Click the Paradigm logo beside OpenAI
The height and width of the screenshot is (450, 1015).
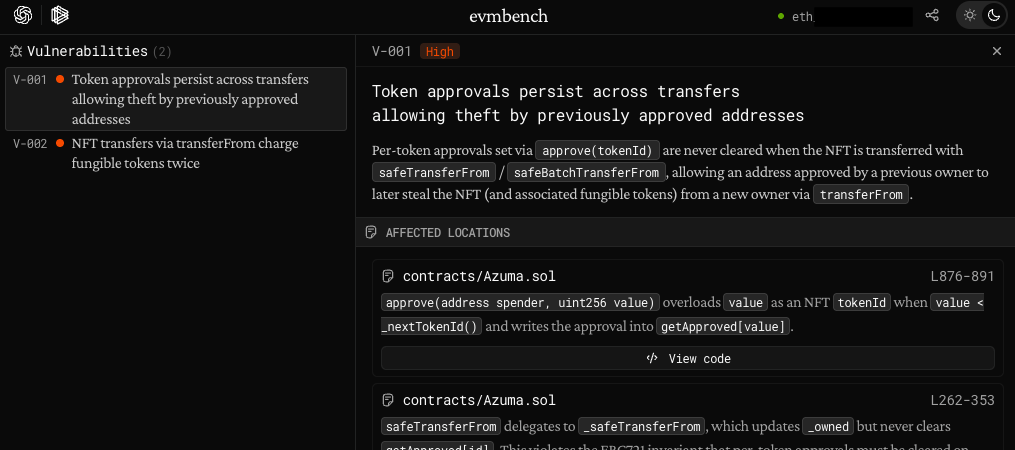point(60,15)
